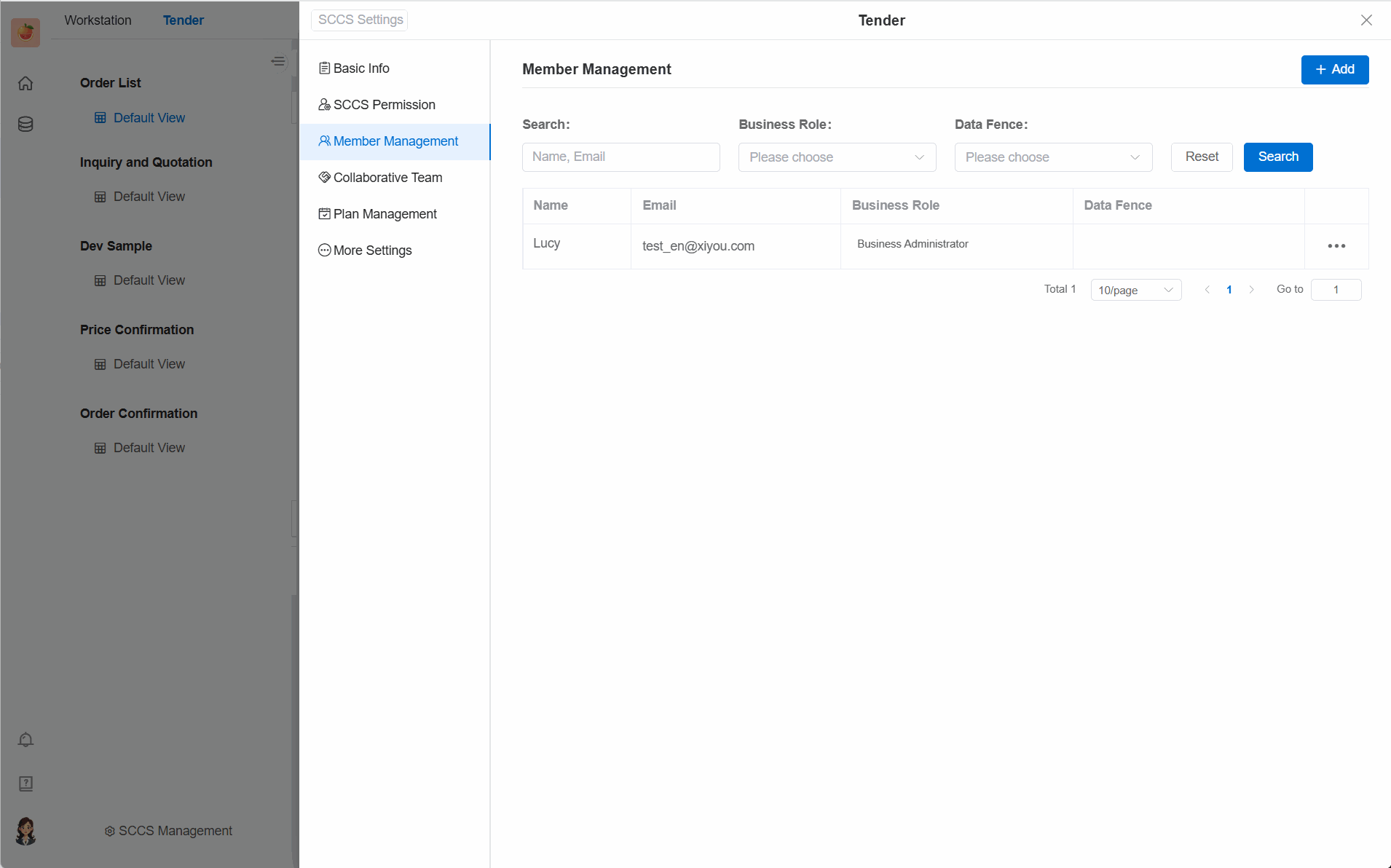The height and width of the screenshot is (868, 1391).
Task: Click the home icon in left sidebar
Action: [25, 84]
